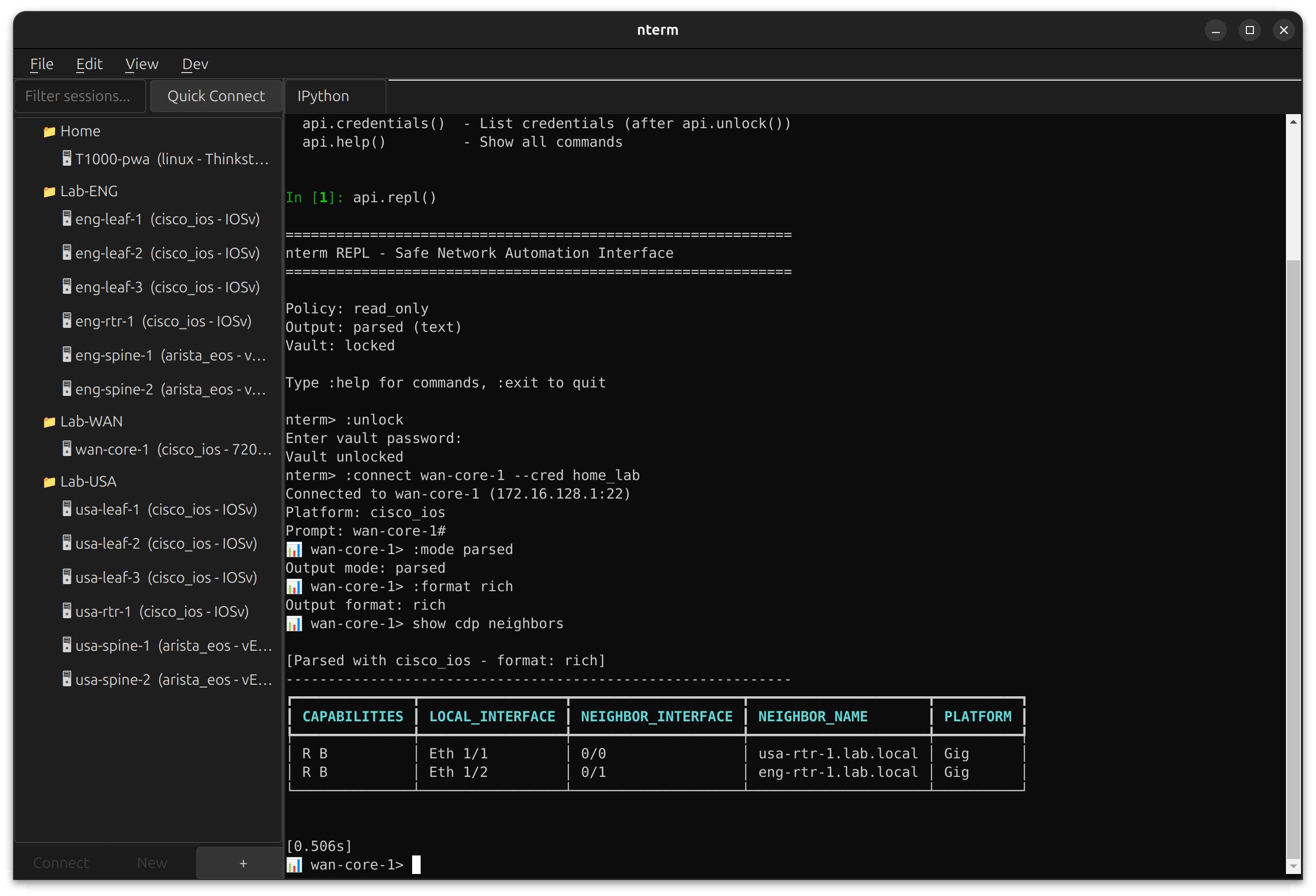Open the View menu
1316x896 pixels.
(142, 64)
